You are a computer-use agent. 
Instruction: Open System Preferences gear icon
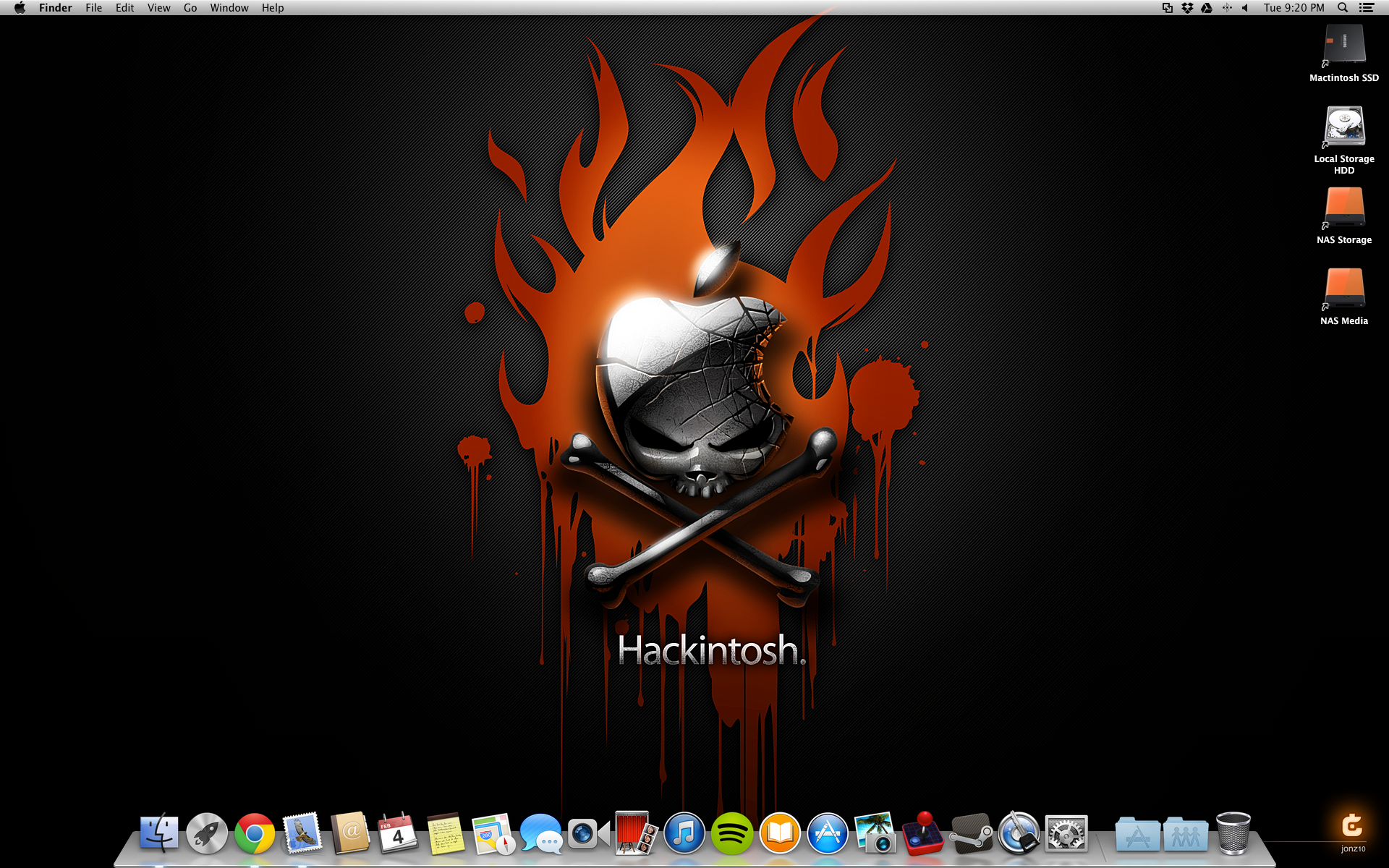coord(1066,834)
